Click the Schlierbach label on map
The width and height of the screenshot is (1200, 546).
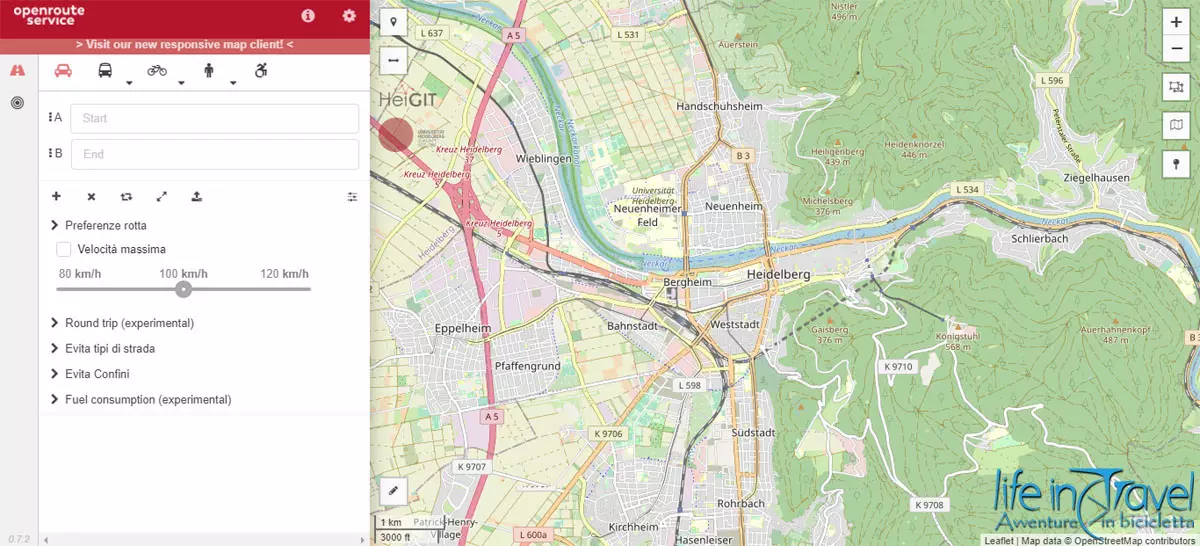[1039, 239]
